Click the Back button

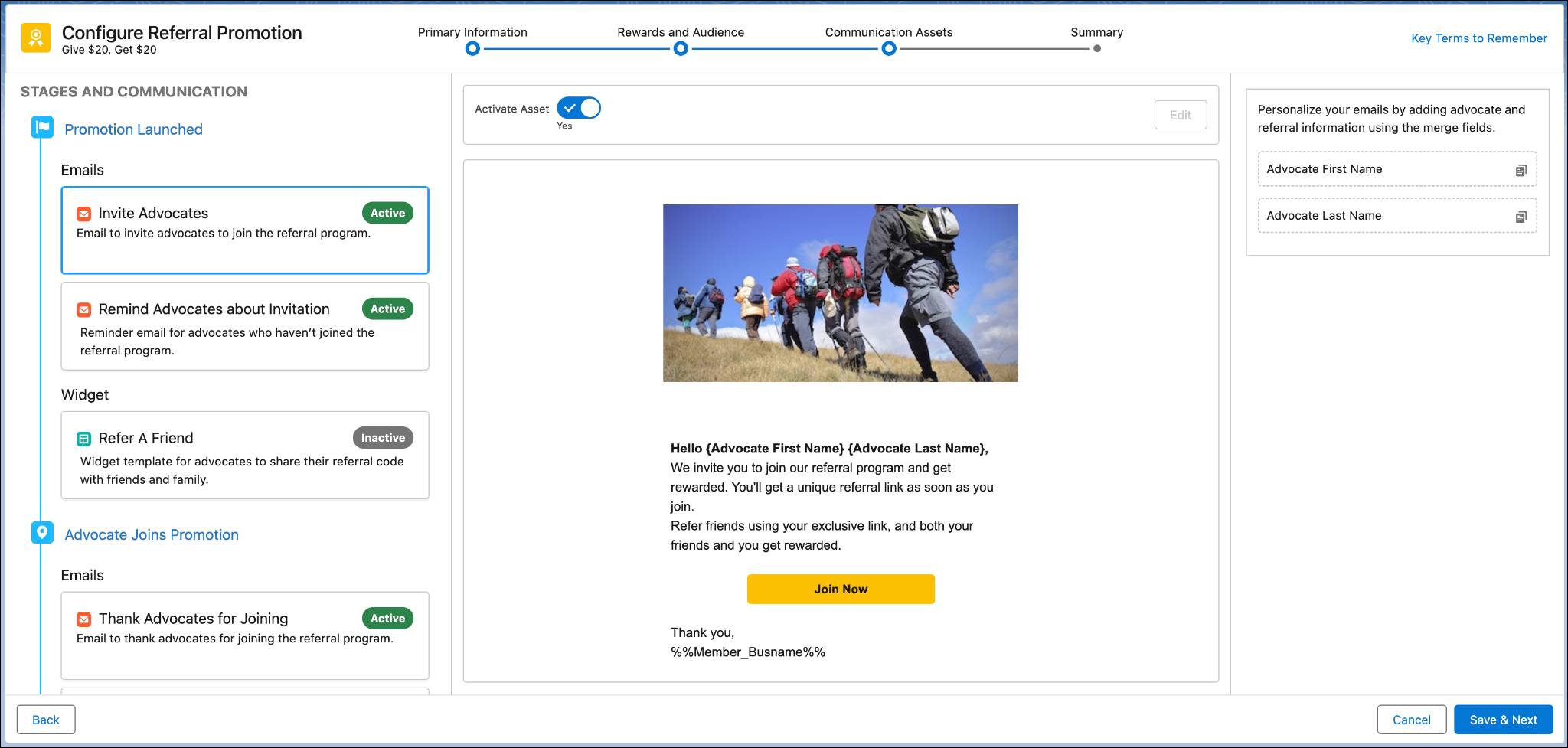(46, 720)
